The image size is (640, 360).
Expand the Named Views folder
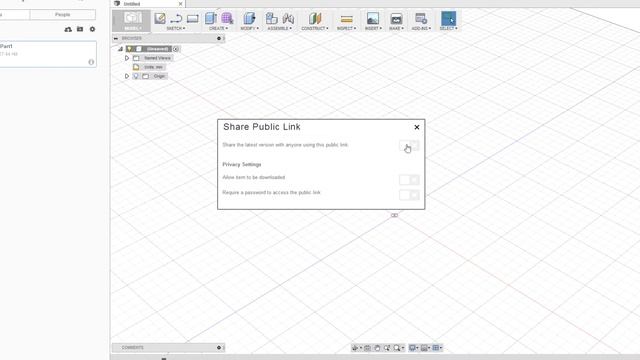click(127, 58)
